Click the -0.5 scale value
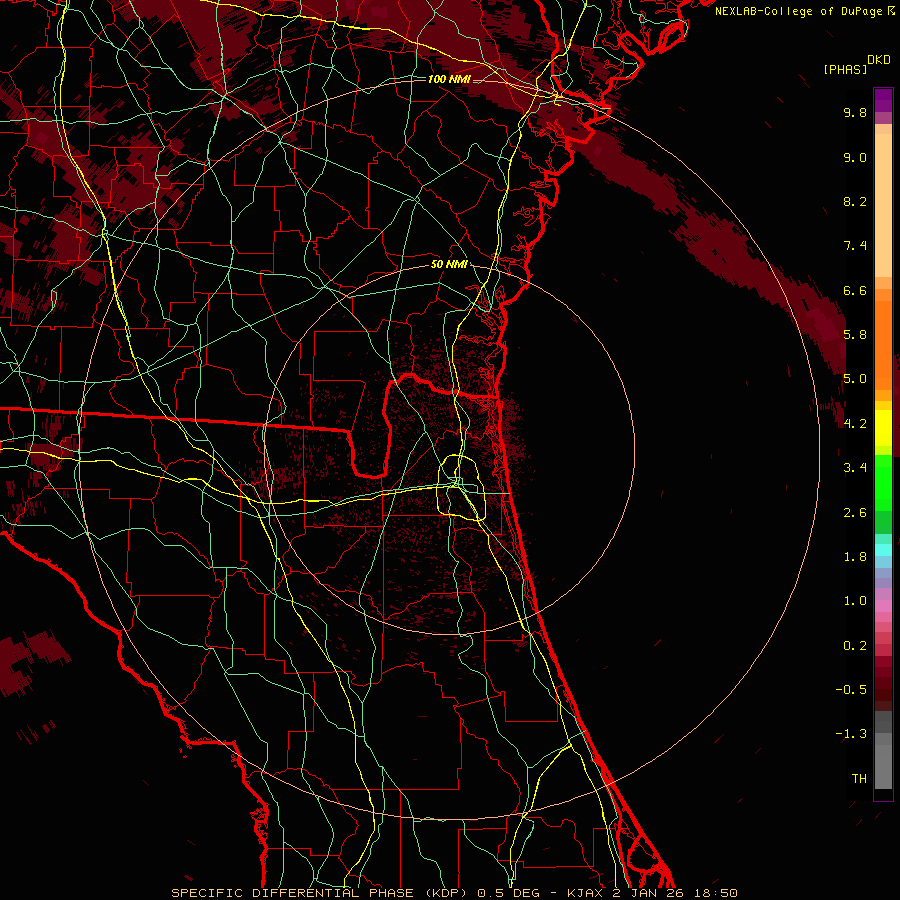900x900 pixels. click(x=851, y=690)
